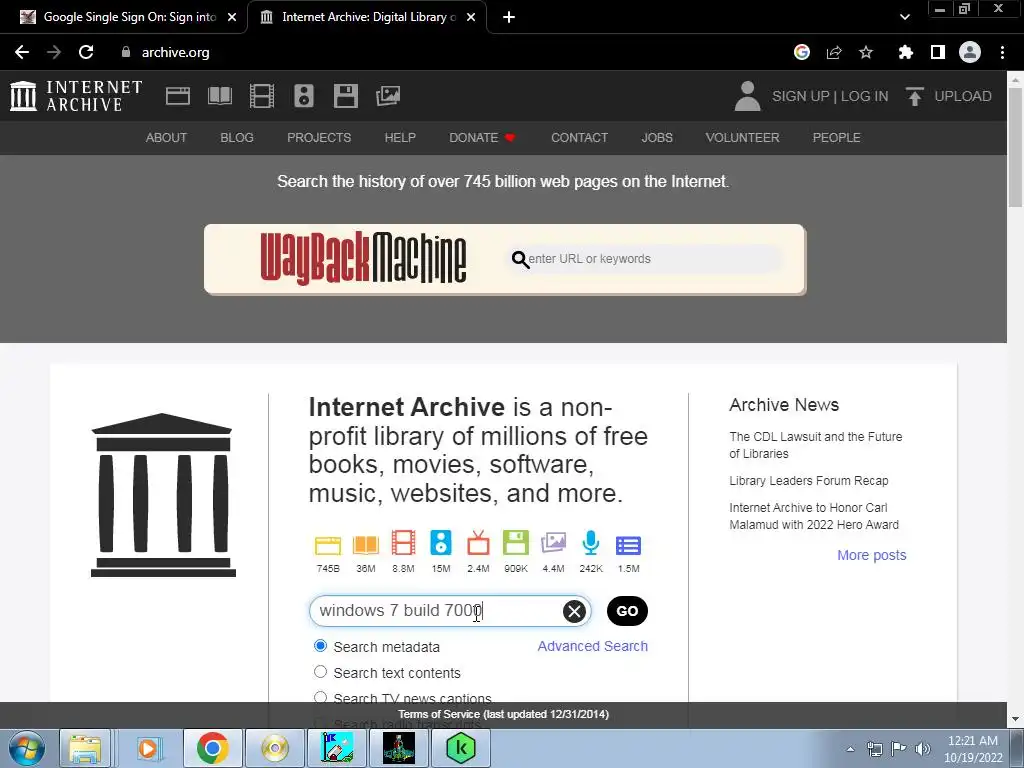This screenshot has width=1024, height=768.
Task: Click the Wayback Machine search magnifier icon
Action: (520, 259)
